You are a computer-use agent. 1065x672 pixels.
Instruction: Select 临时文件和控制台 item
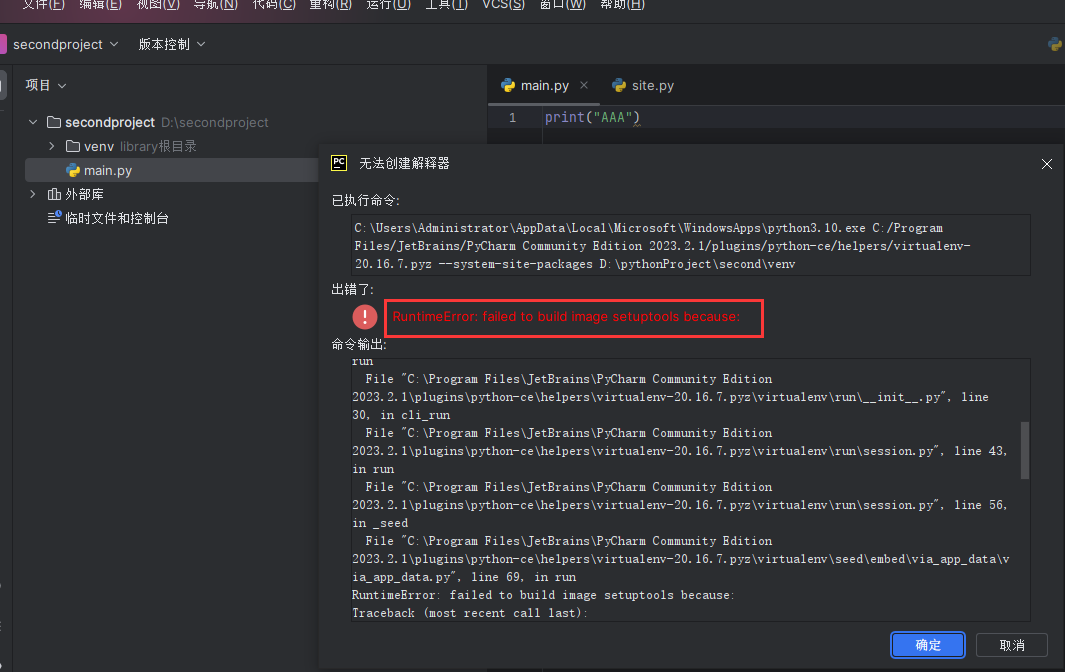click(x=116, y=218)
